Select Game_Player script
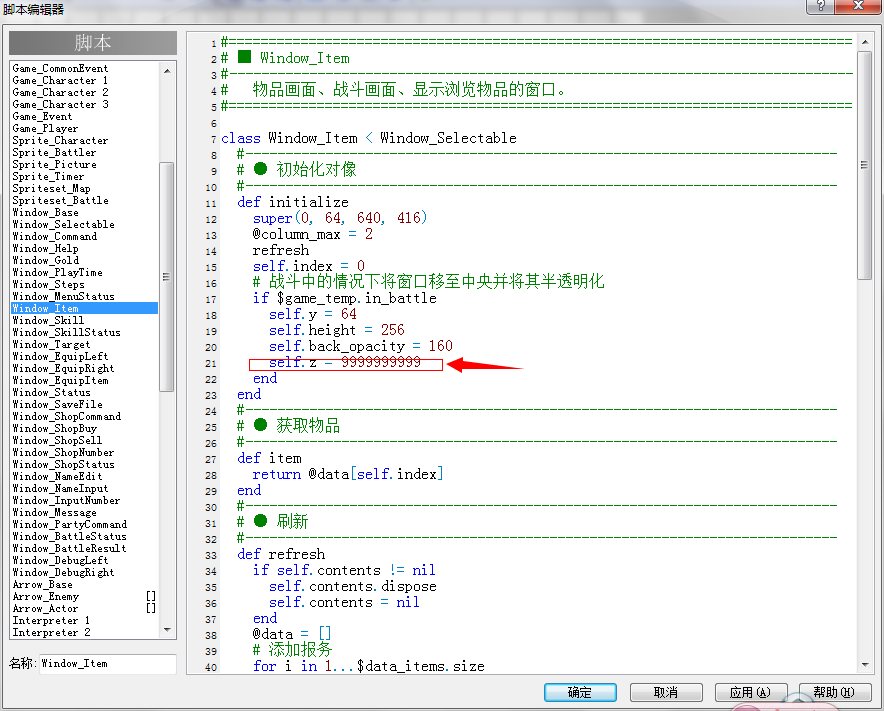The width and height of the screenshot is (884, 711). tap(45, 129)
